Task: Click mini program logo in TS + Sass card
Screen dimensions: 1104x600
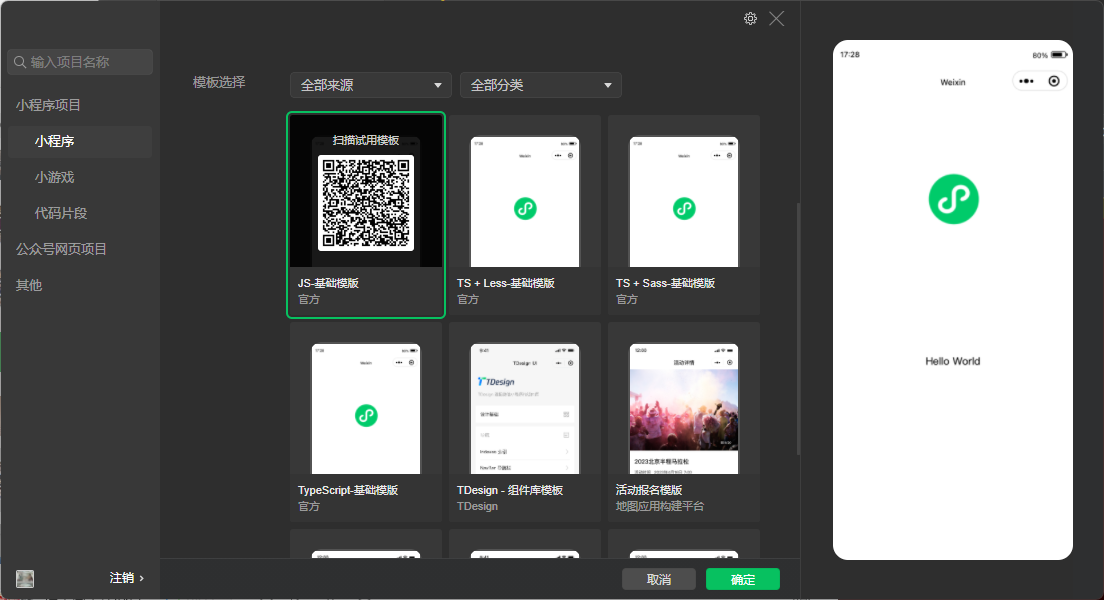Action: (684, 208)
